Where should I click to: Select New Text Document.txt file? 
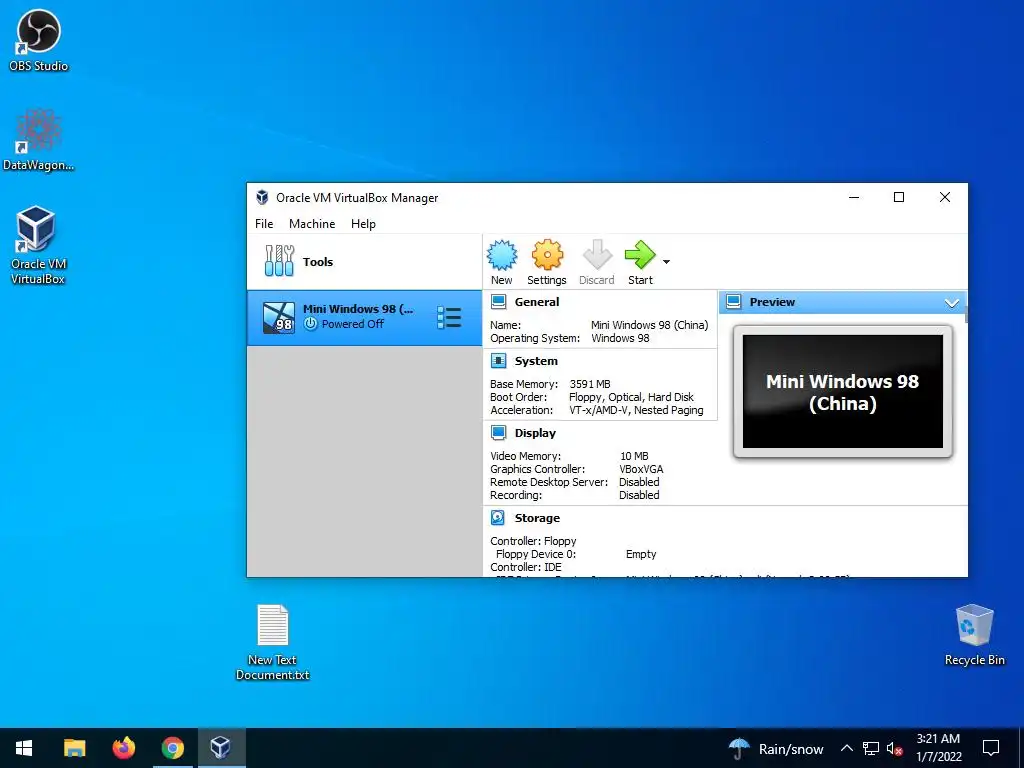pos(272,643)
